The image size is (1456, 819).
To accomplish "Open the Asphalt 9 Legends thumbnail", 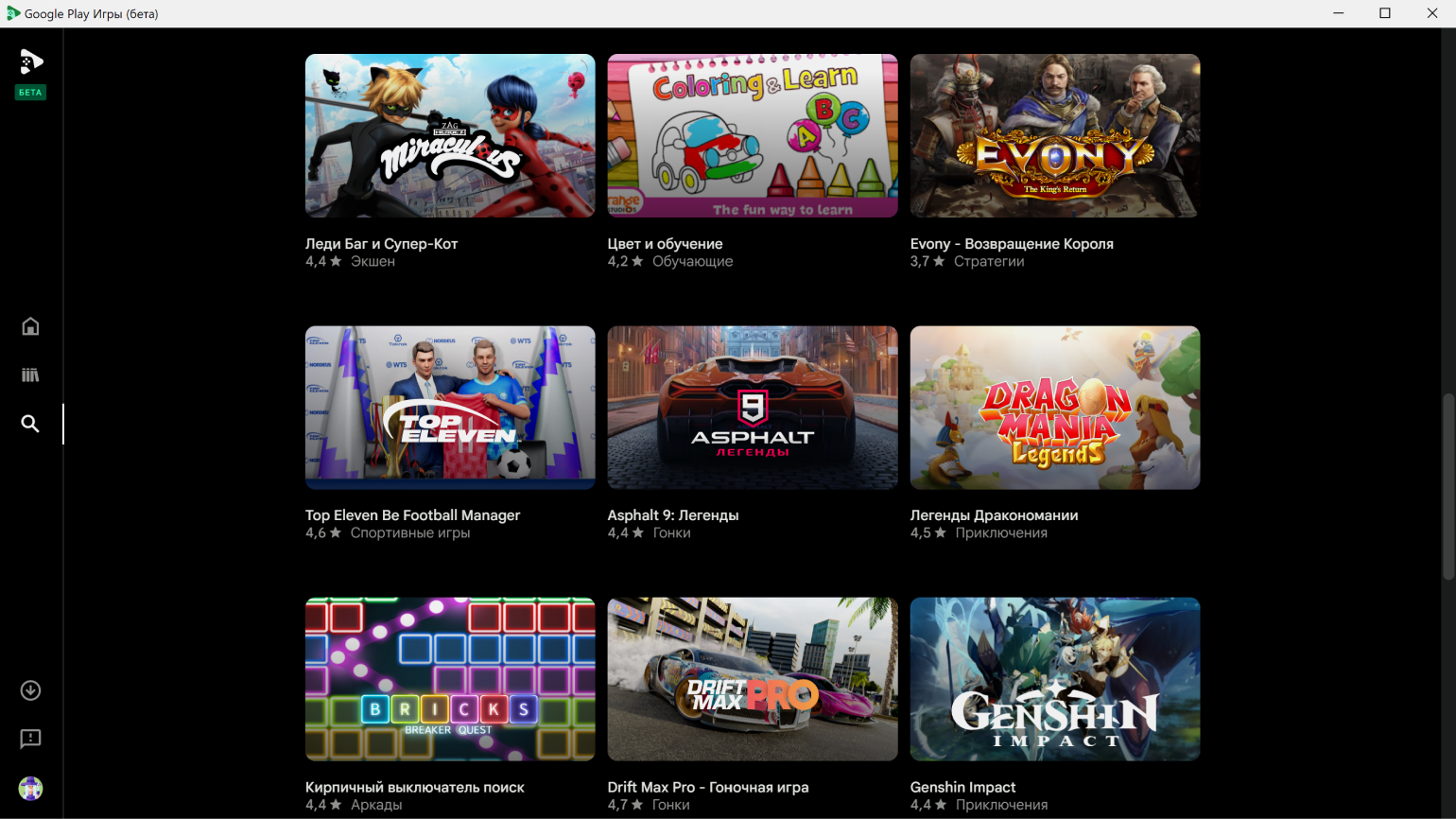I will coord(753,408).
